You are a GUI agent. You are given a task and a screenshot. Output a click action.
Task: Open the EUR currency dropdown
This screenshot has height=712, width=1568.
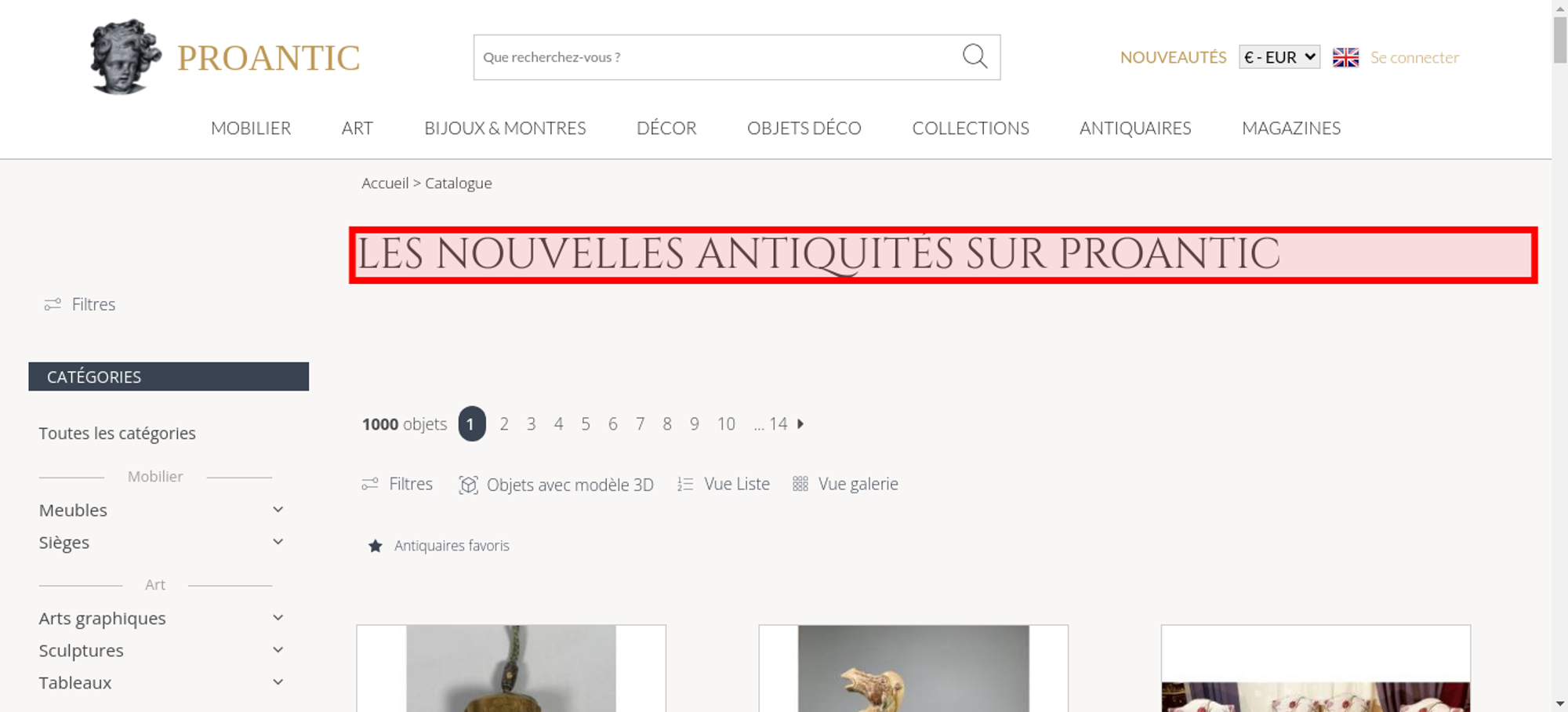(1279, 57)
